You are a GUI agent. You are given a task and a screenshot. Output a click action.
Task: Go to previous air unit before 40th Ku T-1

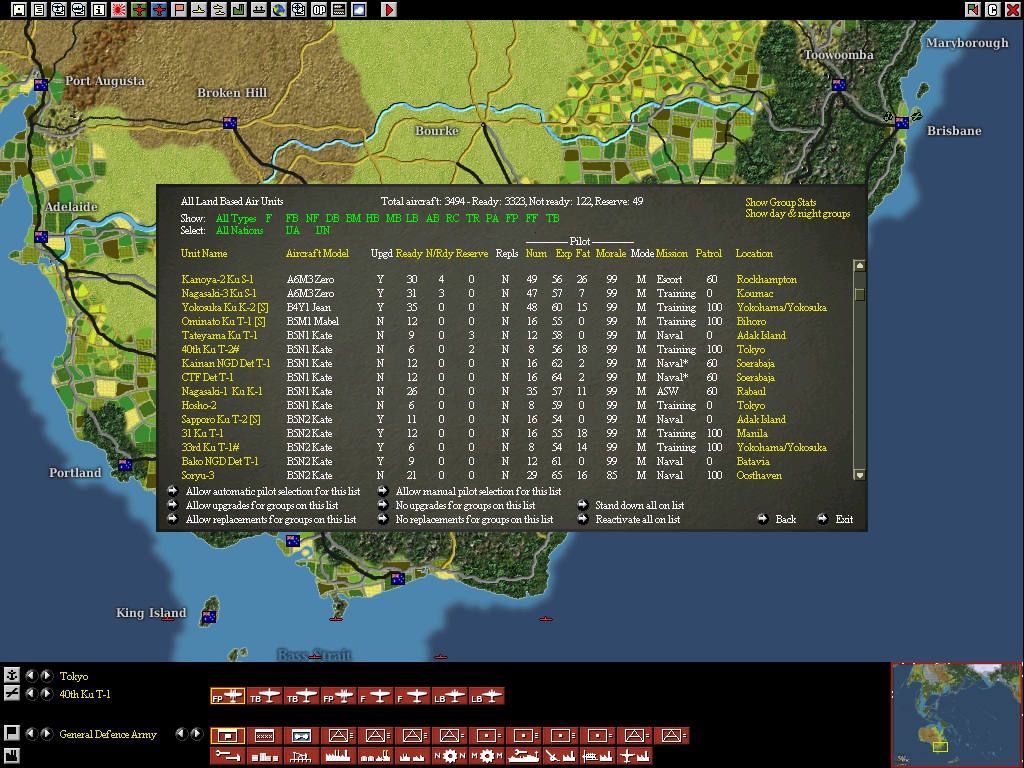31,694
